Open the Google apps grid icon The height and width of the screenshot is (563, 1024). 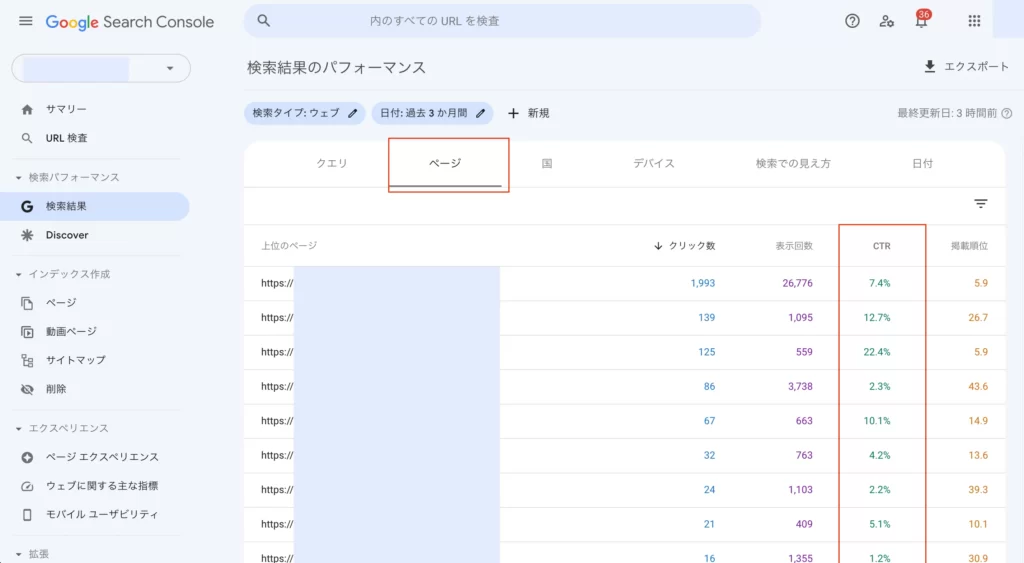[974, 21]
